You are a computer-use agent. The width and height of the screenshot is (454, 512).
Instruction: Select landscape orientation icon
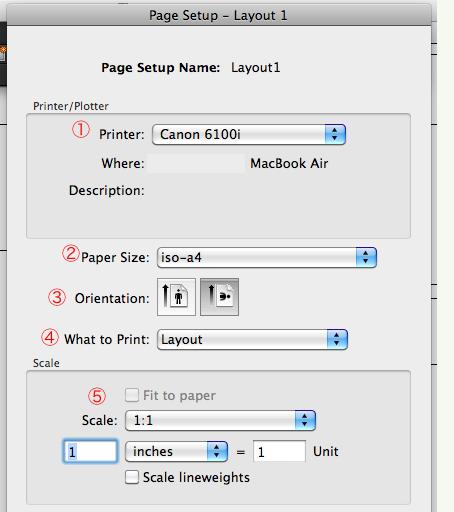[219, 297]
